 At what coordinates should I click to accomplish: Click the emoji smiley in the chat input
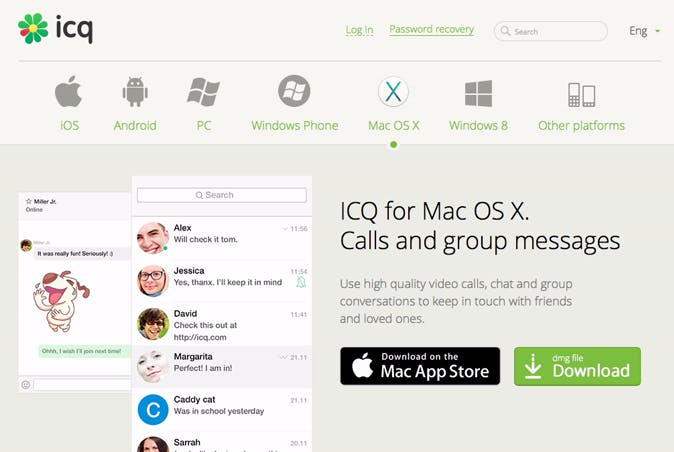26,385
